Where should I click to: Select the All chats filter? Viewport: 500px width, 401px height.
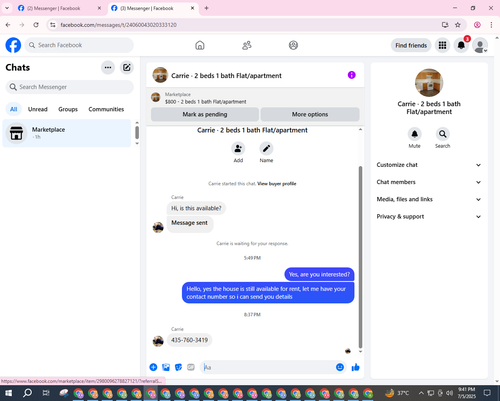(x=13, y=109)
